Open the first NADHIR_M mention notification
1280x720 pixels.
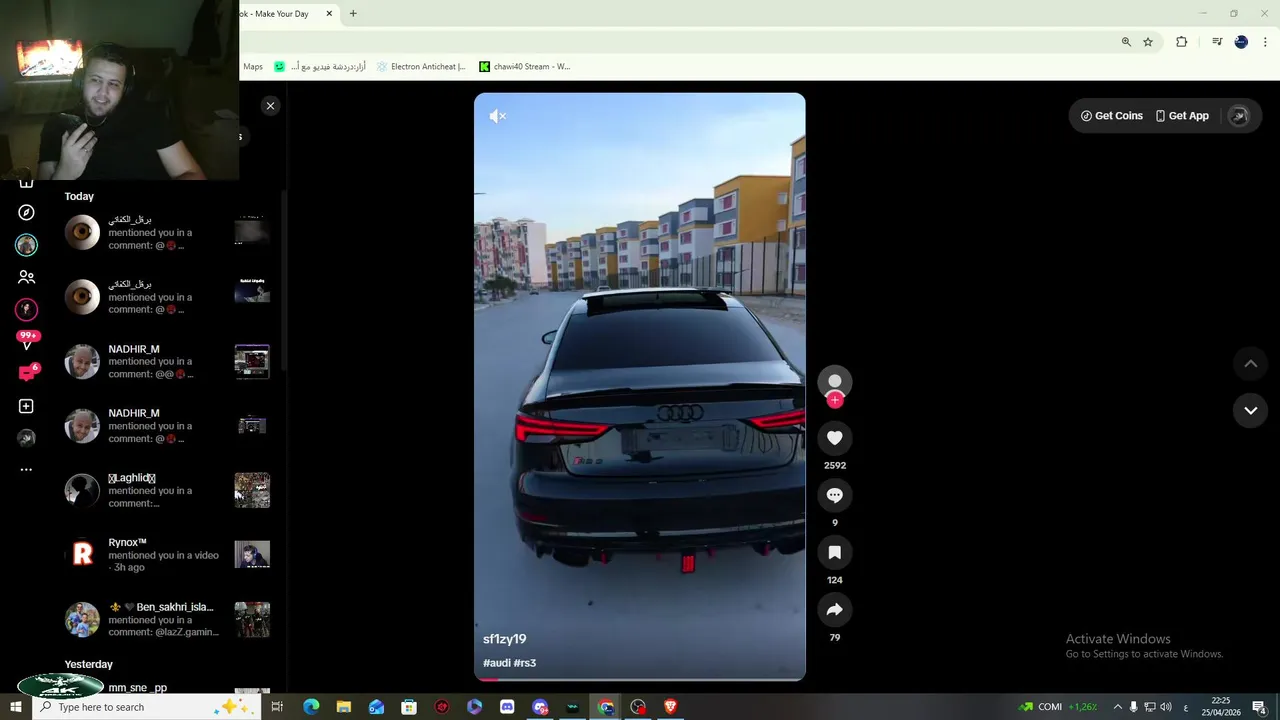(166, 362)
